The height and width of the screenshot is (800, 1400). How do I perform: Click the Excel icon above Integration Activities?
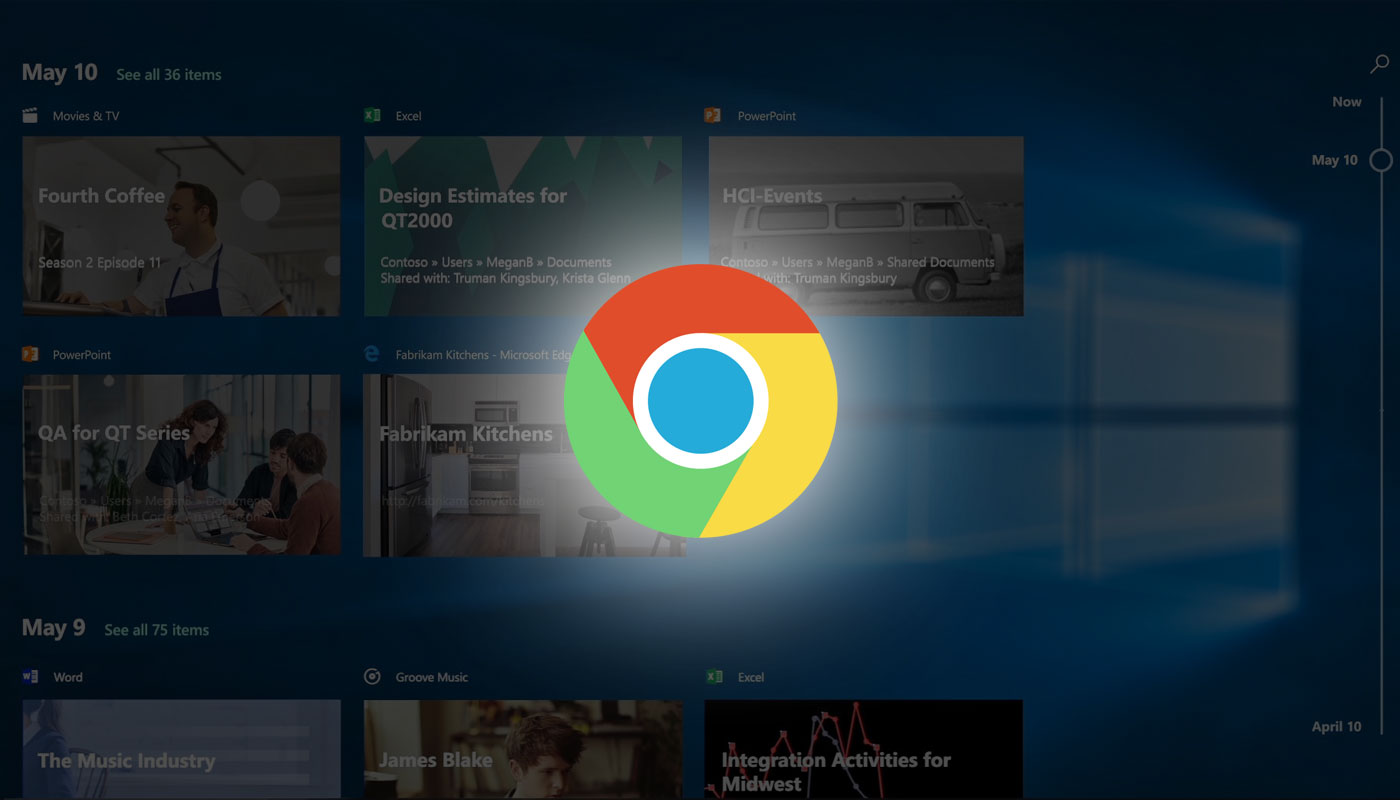[x=714, y=676]
